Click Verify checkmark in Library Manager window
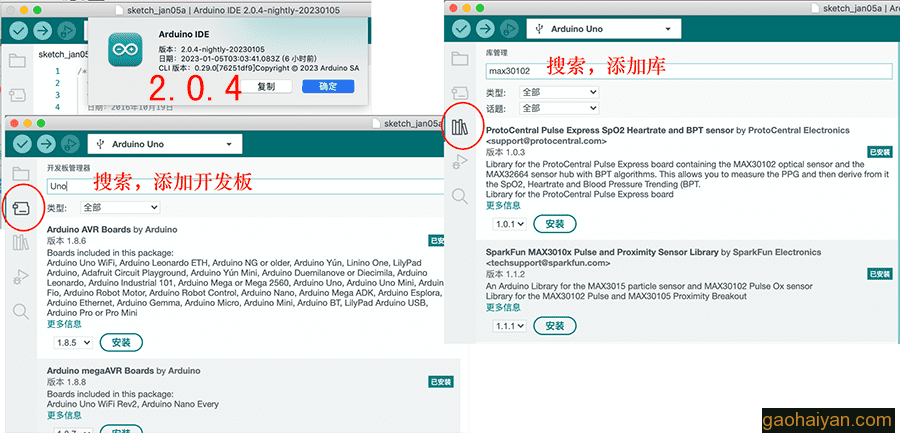900x433 pixels. pos(461,29)
